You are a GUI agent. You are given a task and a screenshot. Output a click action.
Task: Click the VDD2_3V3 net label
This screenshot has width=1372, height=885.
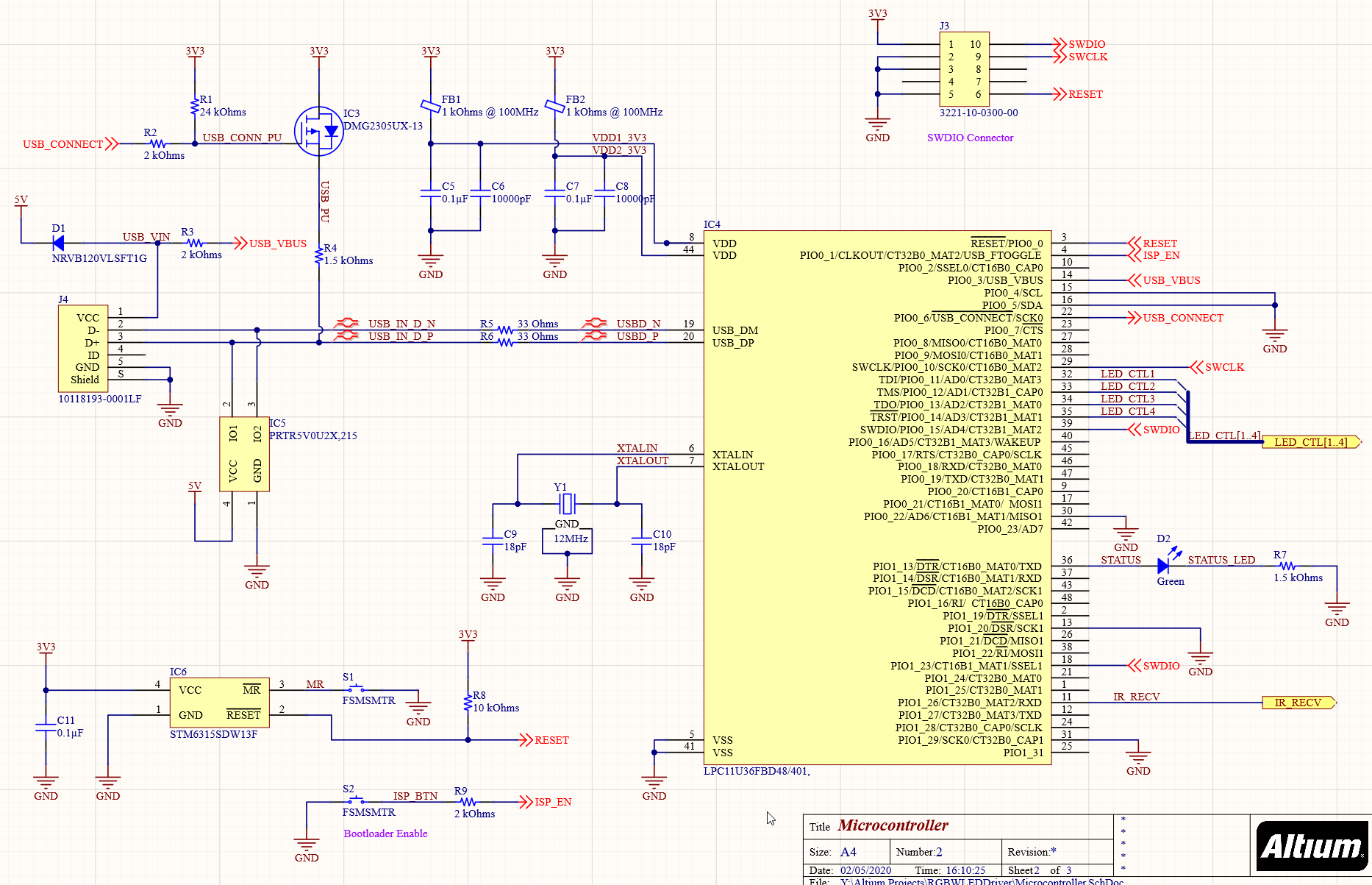(x=619, y=150)
